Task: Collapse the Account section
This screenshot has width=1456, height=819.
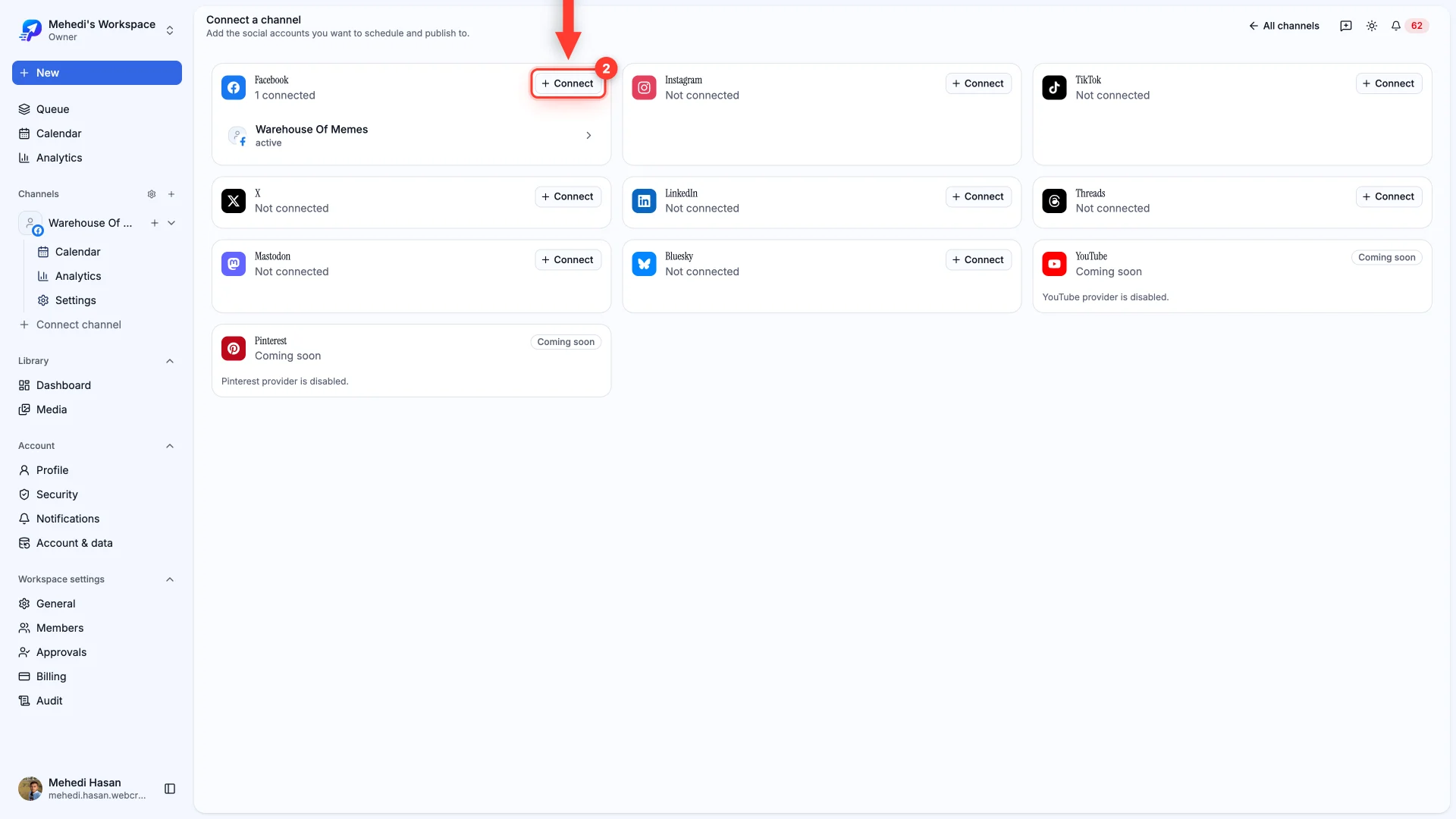Action: pos(170,446)
